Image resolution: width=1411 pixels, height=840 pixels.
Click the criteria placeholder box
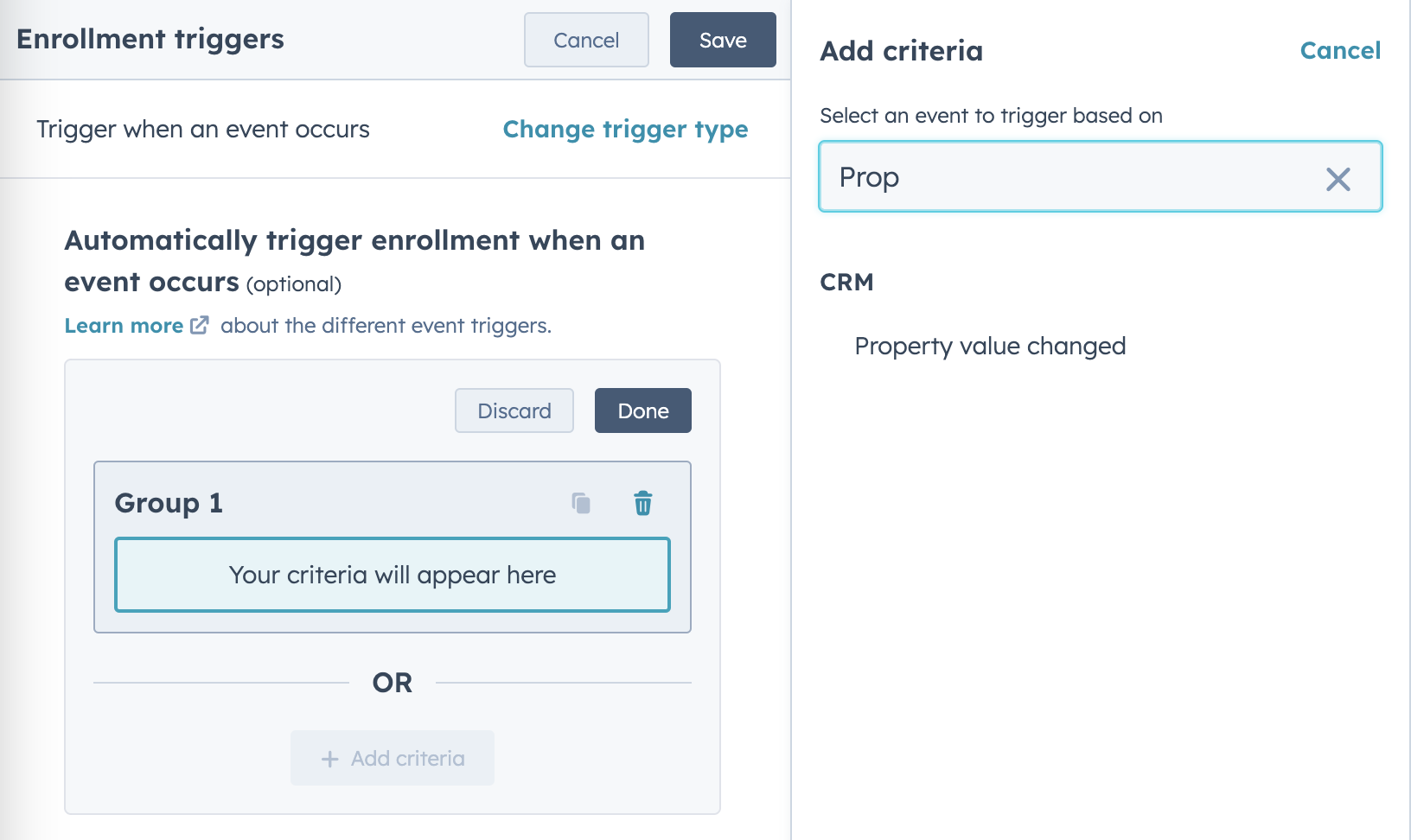tap(392, 575)
